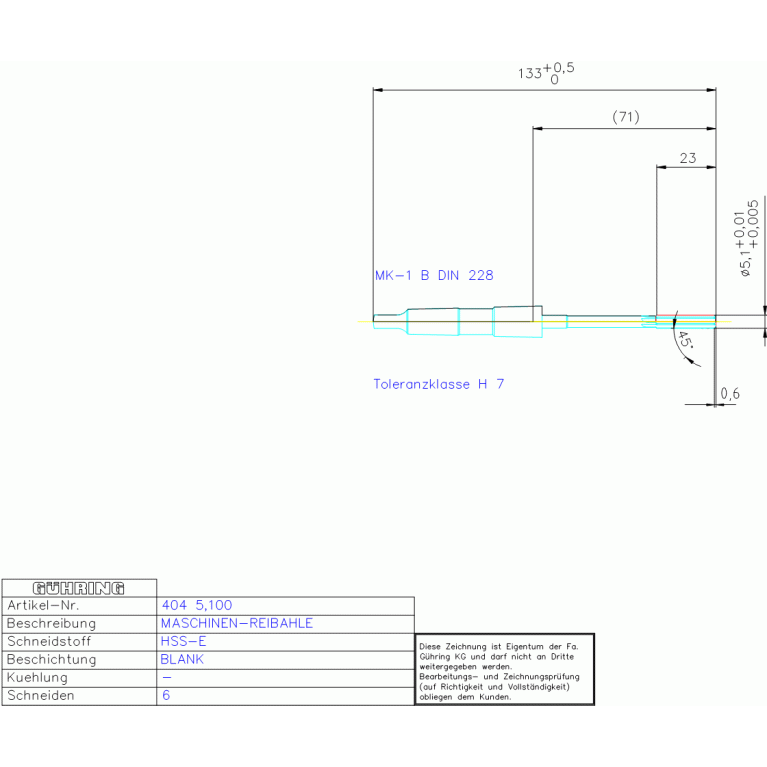Click the 133 overall length dimension

[x=546, y=72]
